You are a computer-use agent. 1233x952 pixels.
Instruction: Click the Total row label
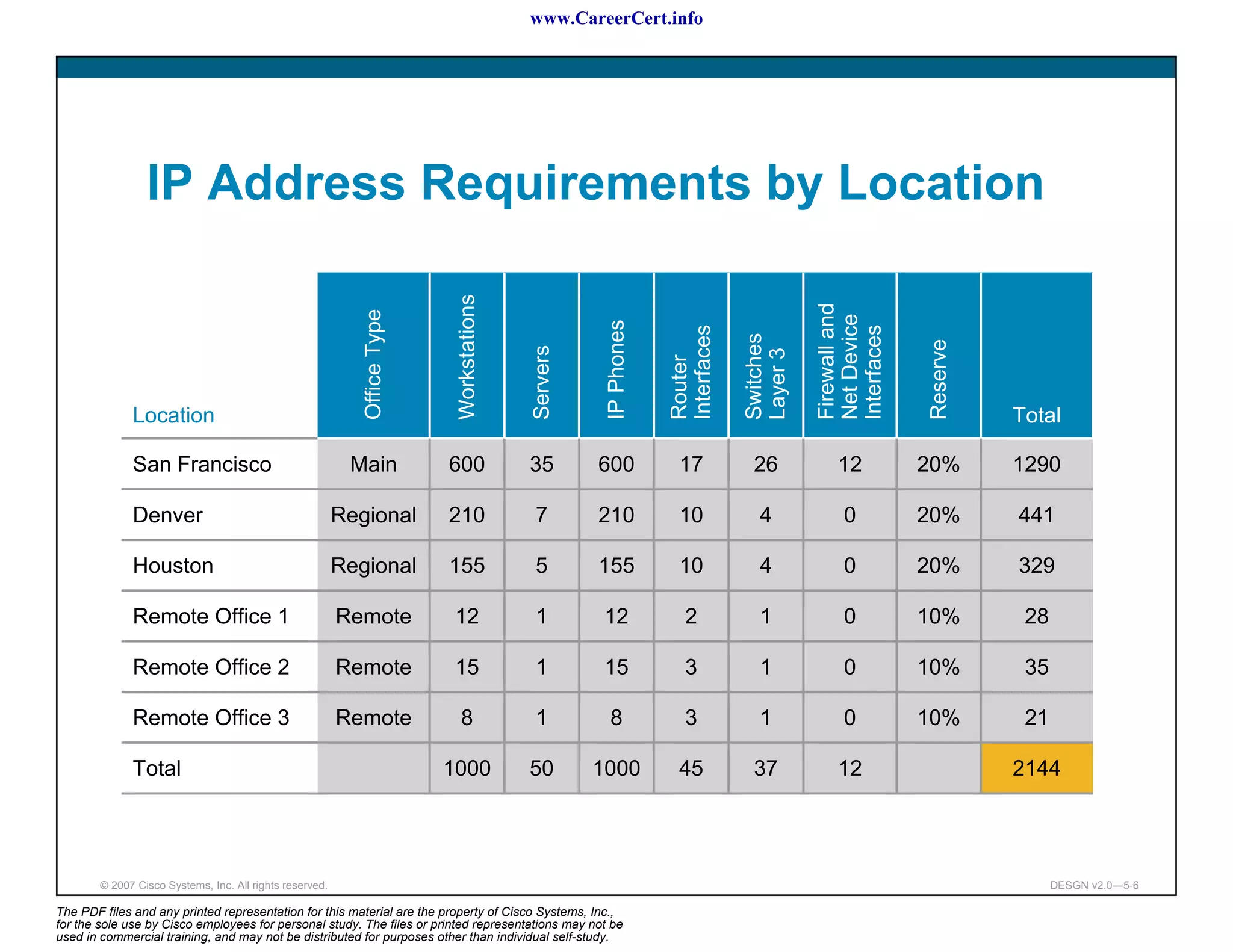point(157,768)
